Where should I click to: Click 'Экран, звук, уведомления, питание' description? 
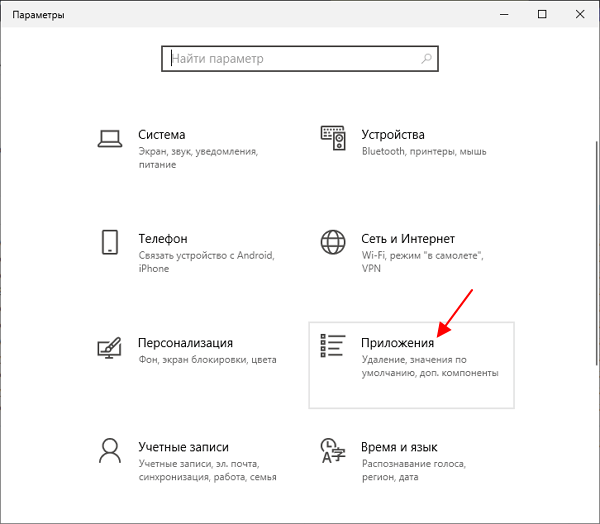click(x=198, y=158)
